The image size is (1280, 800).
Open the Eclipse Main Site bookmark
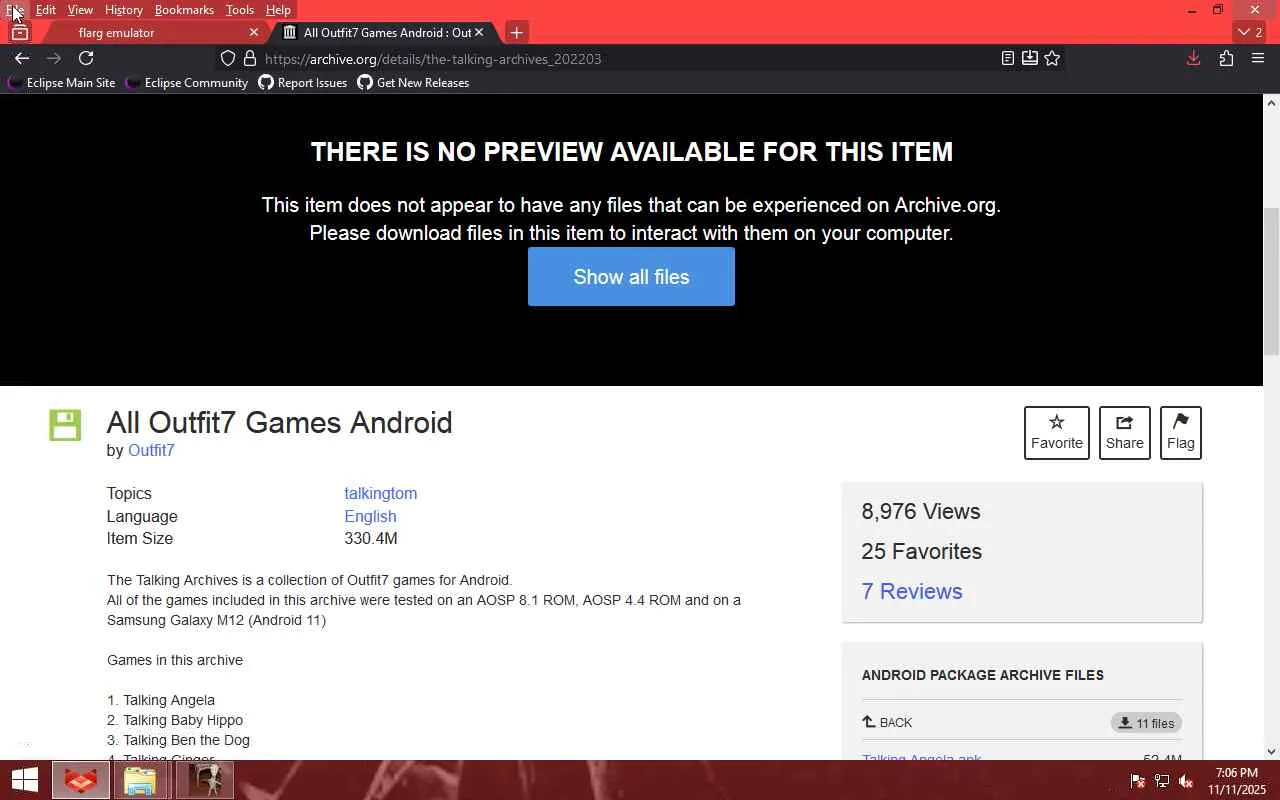[x=61, y=83]
